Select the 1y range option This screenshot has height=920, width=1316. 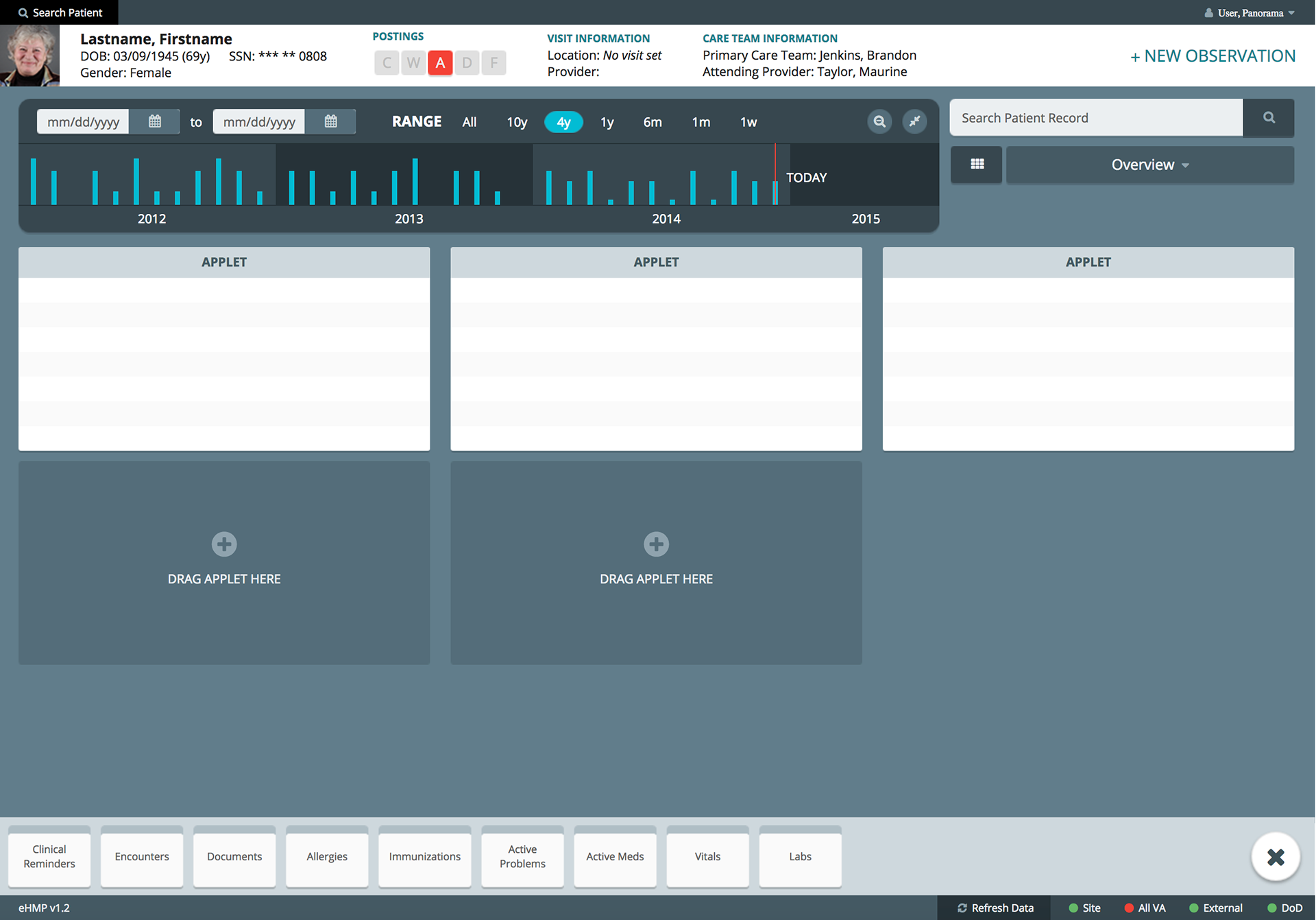(607, 122)
